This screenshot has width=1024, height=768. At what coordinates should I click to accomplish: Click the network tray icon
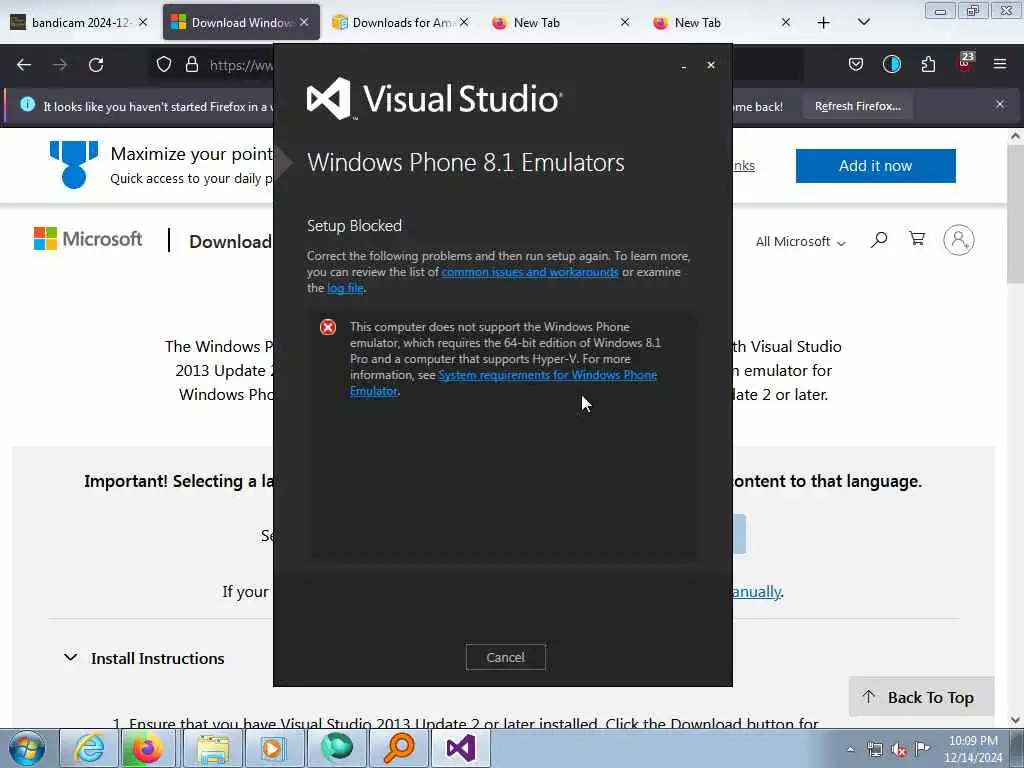(x=875, y=749)
